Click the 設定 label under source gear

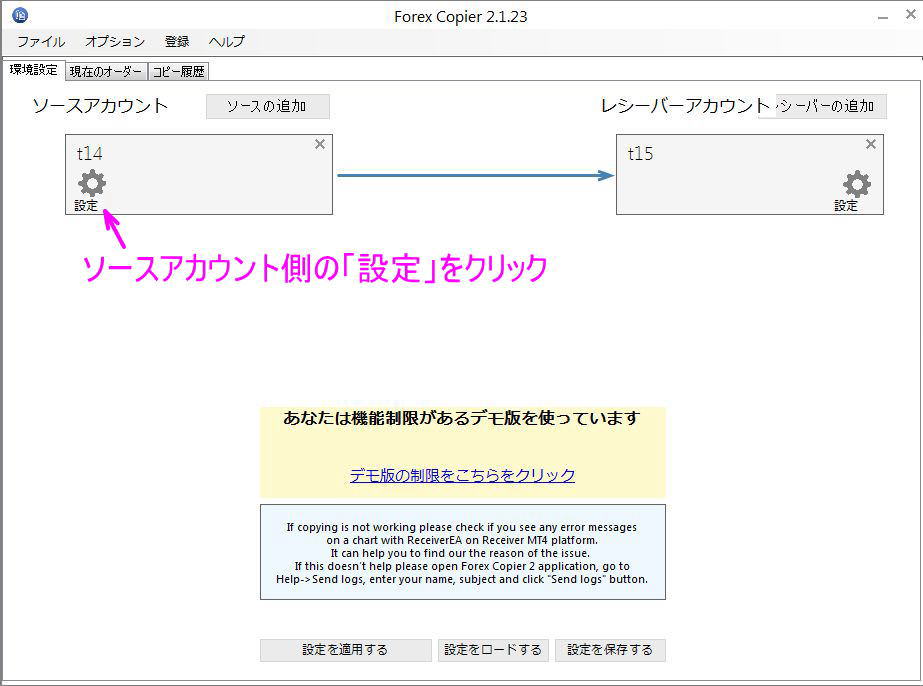tap(87, 206)
